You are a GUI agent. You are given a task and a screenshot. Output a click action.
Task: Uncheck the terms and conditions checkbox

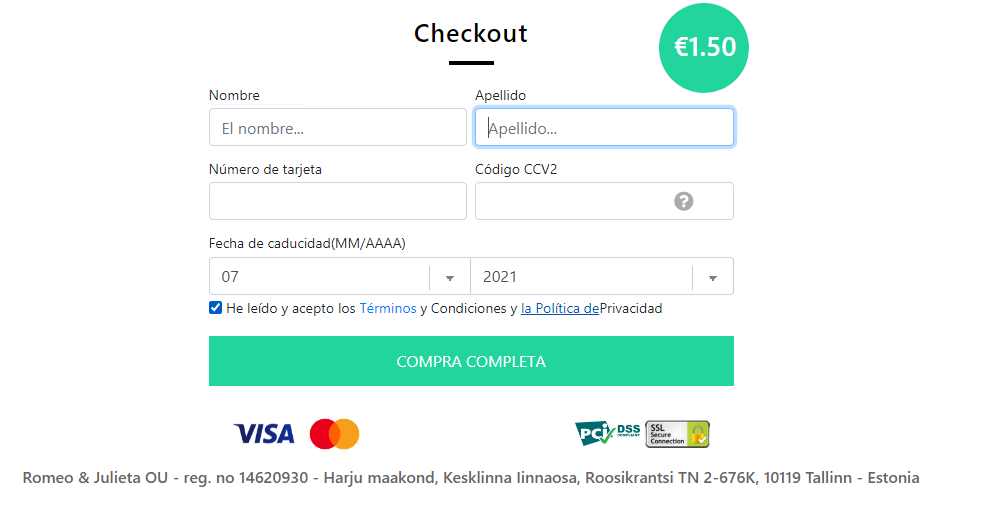(215, 308)
